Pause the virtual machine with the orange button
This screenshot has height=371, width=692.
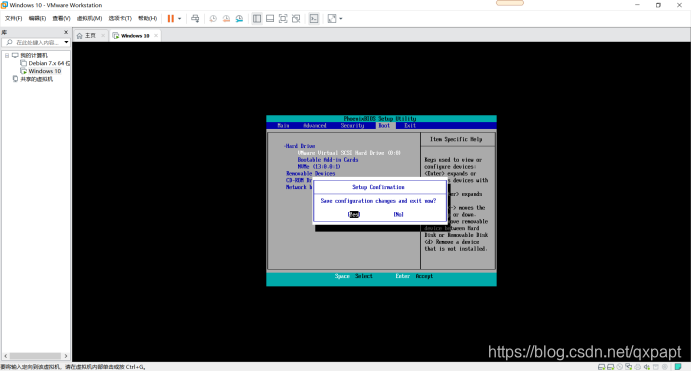170,19
